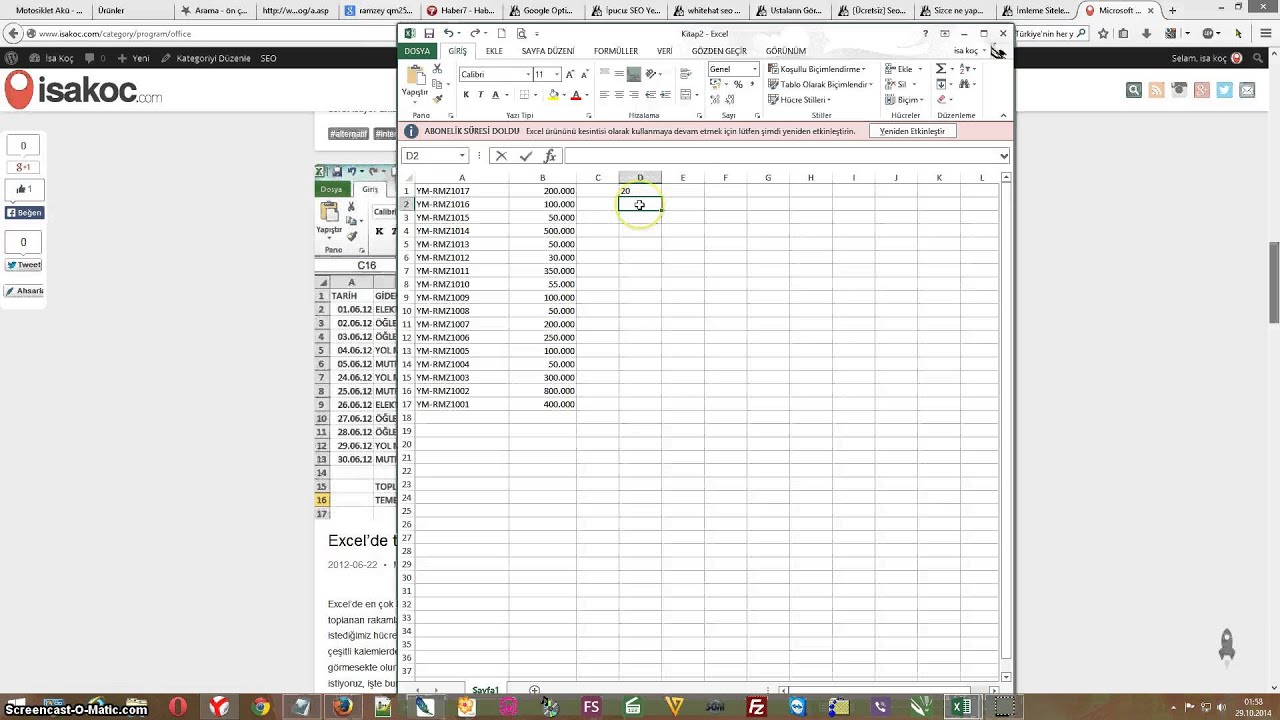This screenshot has height=720, width=1280.
Task: Clear cell contents with the eraser icon
Action: [940, 100]
